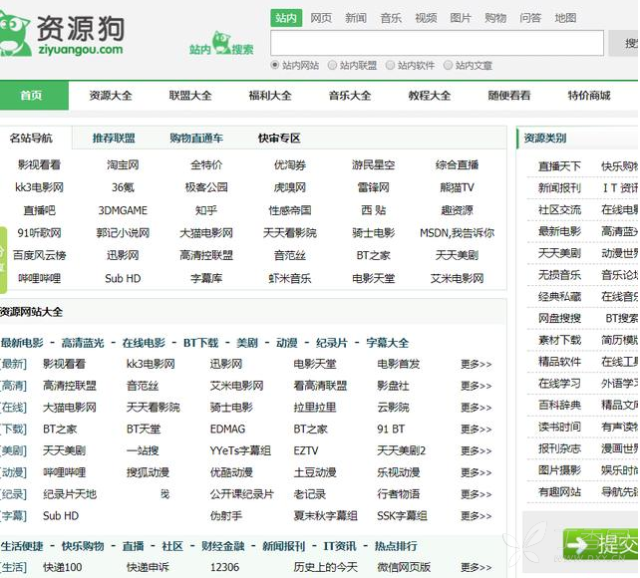
Task: Open the EZTV link
Action: click(306, 451)
